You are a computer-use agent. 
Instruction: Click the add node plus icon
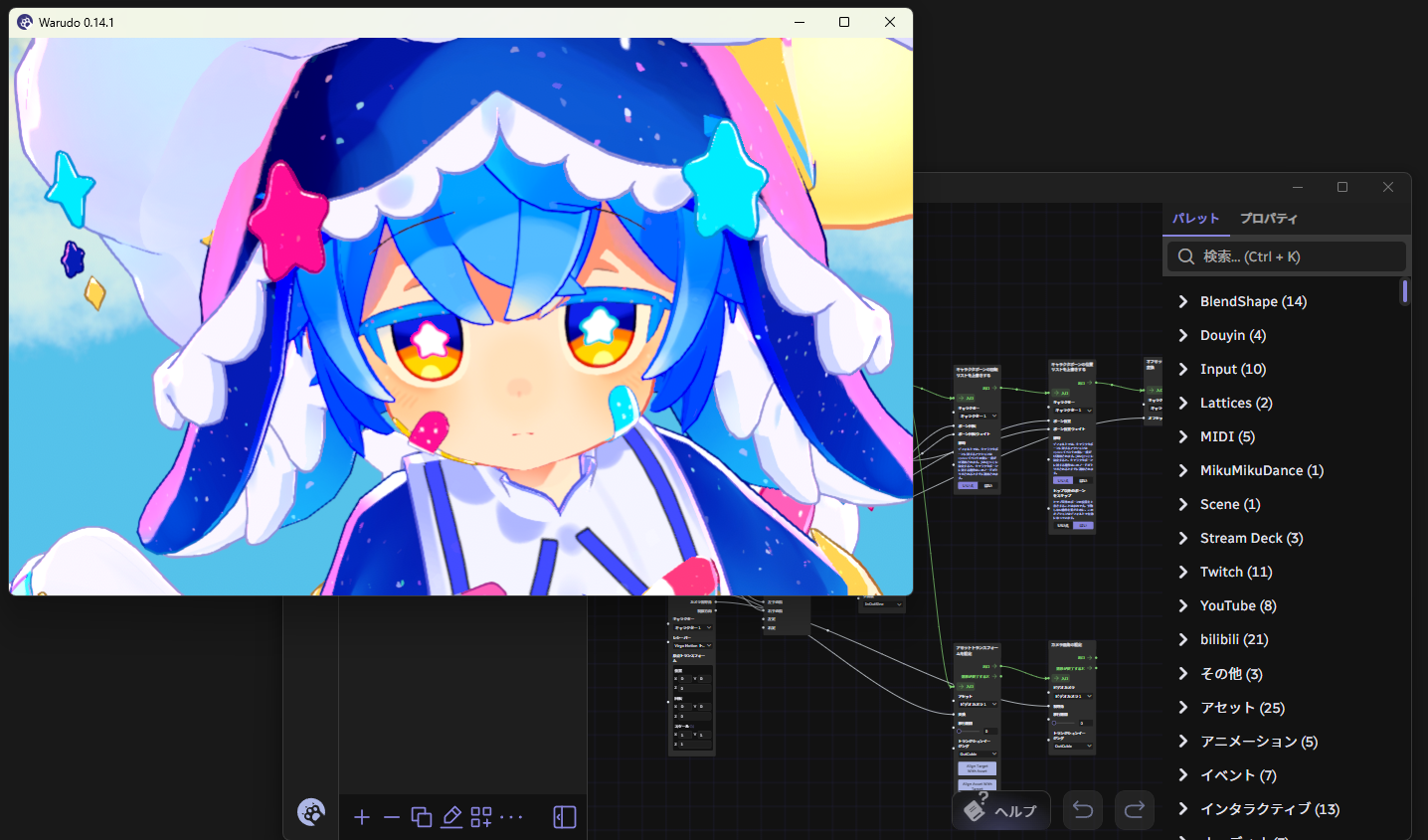[362, 817]
